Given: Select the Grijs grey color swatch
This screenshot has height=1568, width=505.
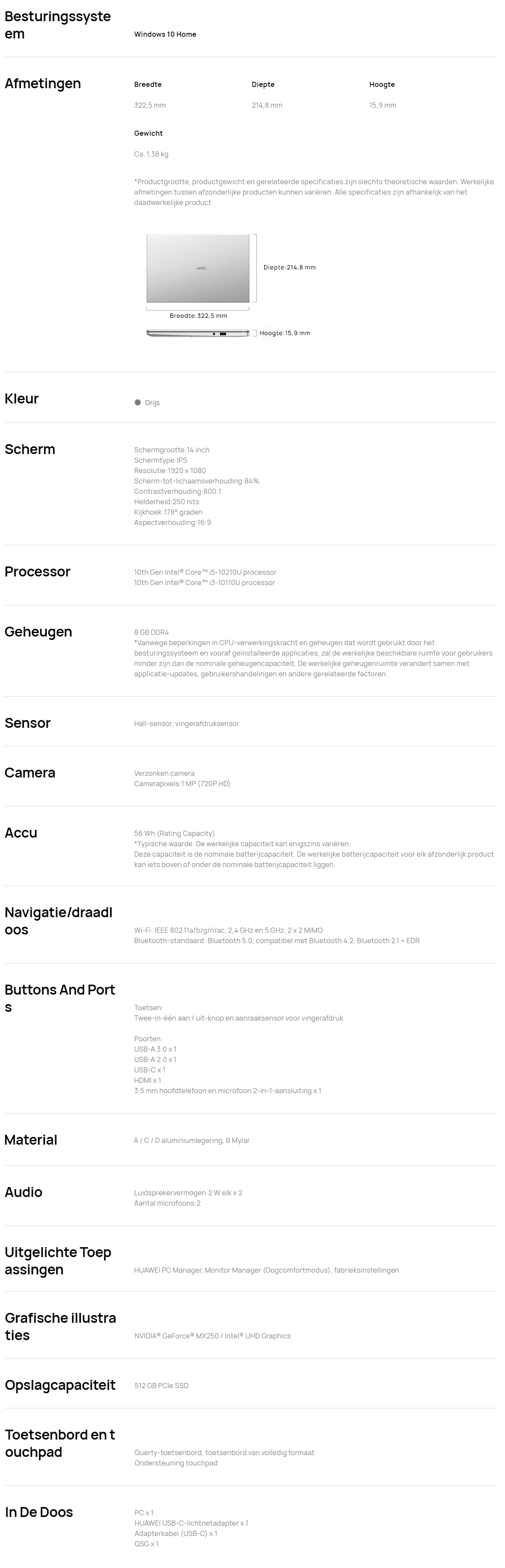Looking at the screenshot, I should click(137, 402).
